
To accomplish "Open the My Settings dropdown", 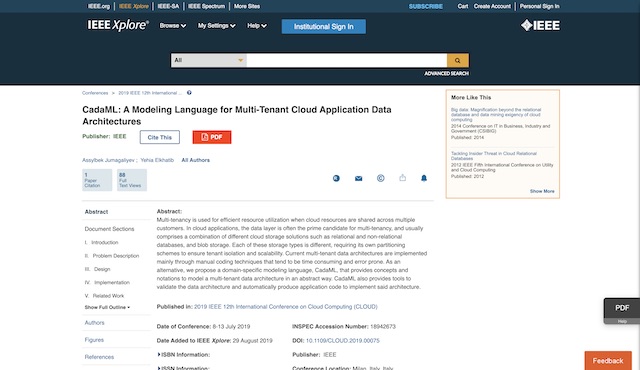I will pyautogui.click(x=216, y=26).
